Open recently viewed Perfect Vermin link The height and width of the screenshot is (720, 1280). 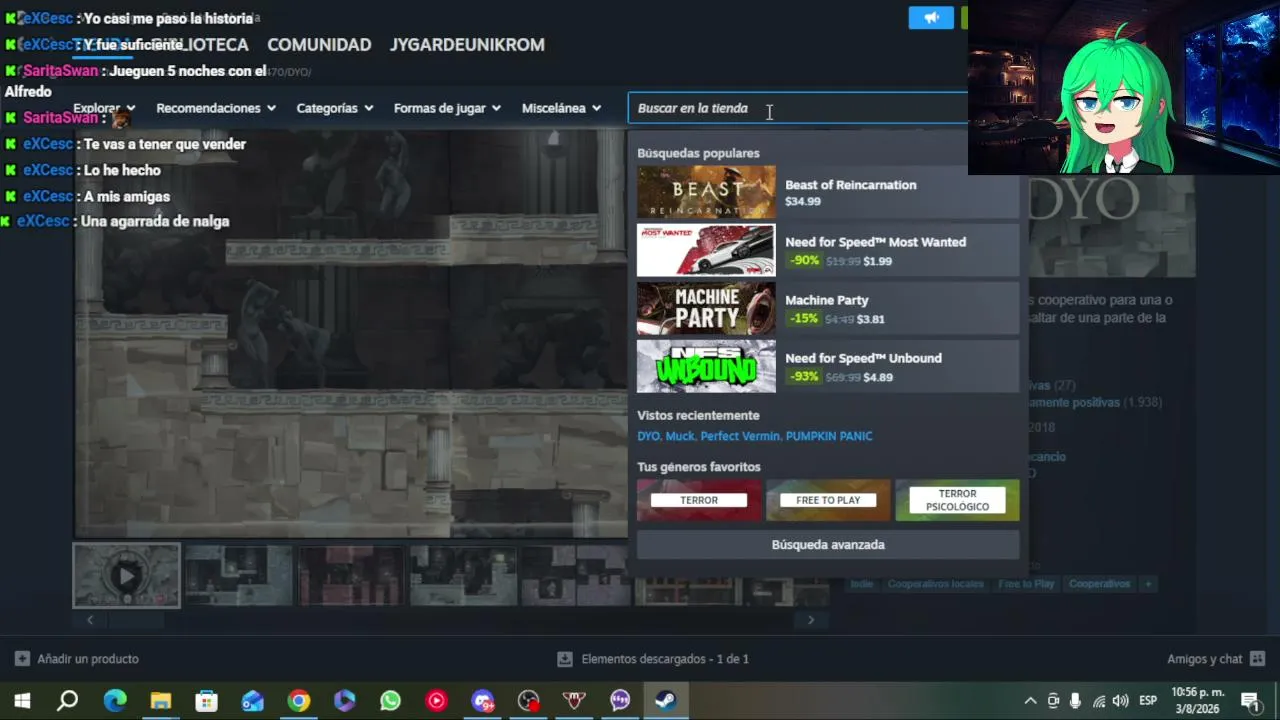pos(740,436)
